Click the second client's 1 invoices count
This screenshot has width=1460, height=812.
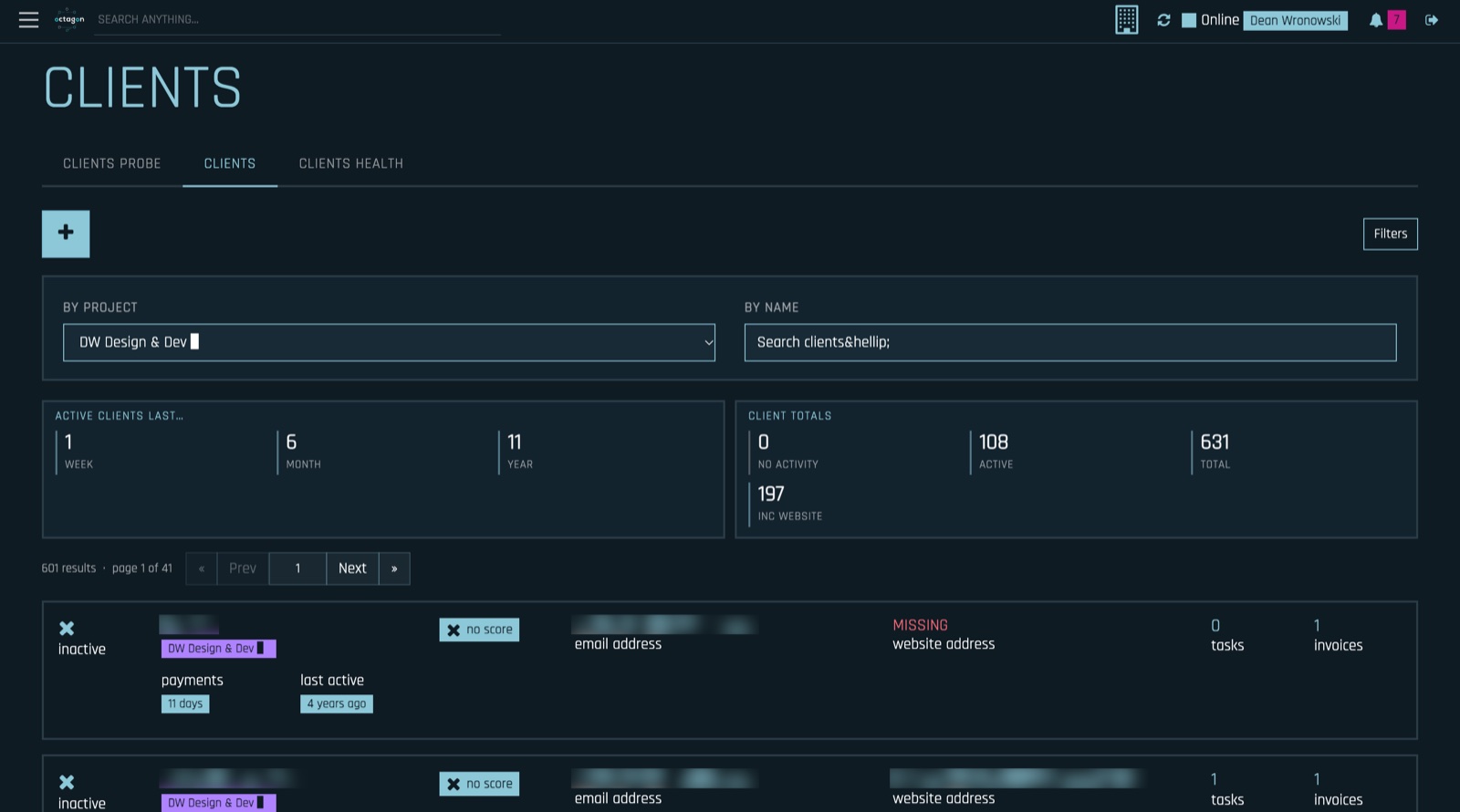[x=1317, y=779]
